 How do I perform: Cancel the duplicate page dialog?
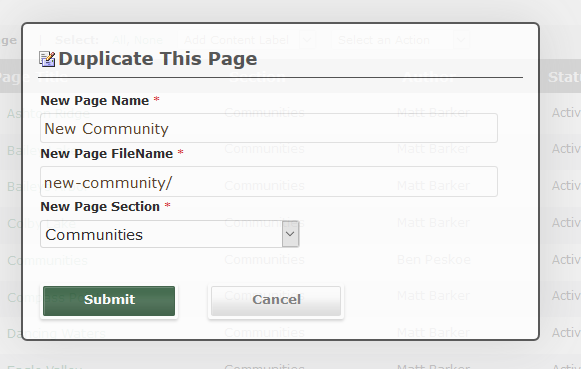coord(276,301)
